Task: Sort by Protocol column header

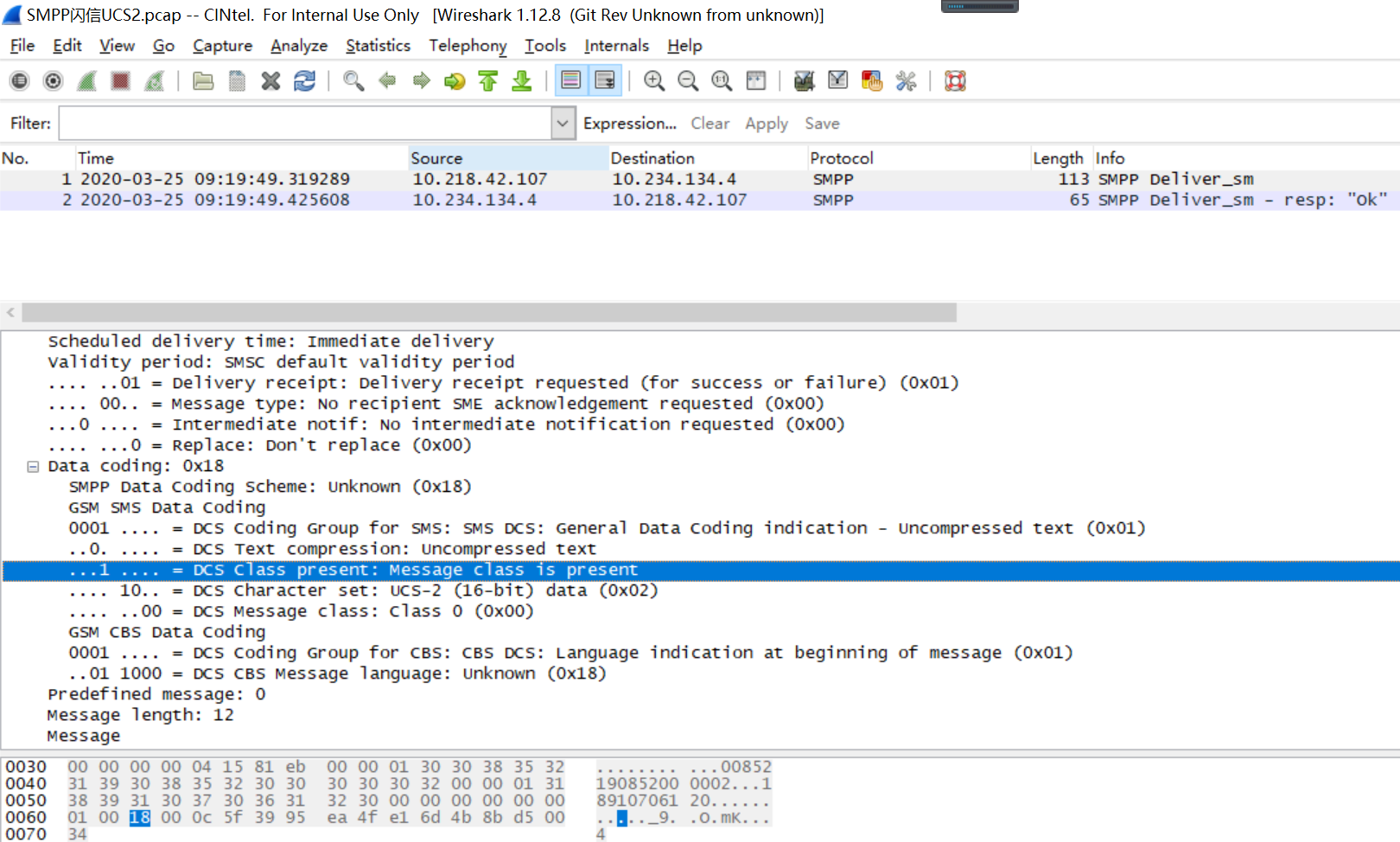Action: pos(919,158)
